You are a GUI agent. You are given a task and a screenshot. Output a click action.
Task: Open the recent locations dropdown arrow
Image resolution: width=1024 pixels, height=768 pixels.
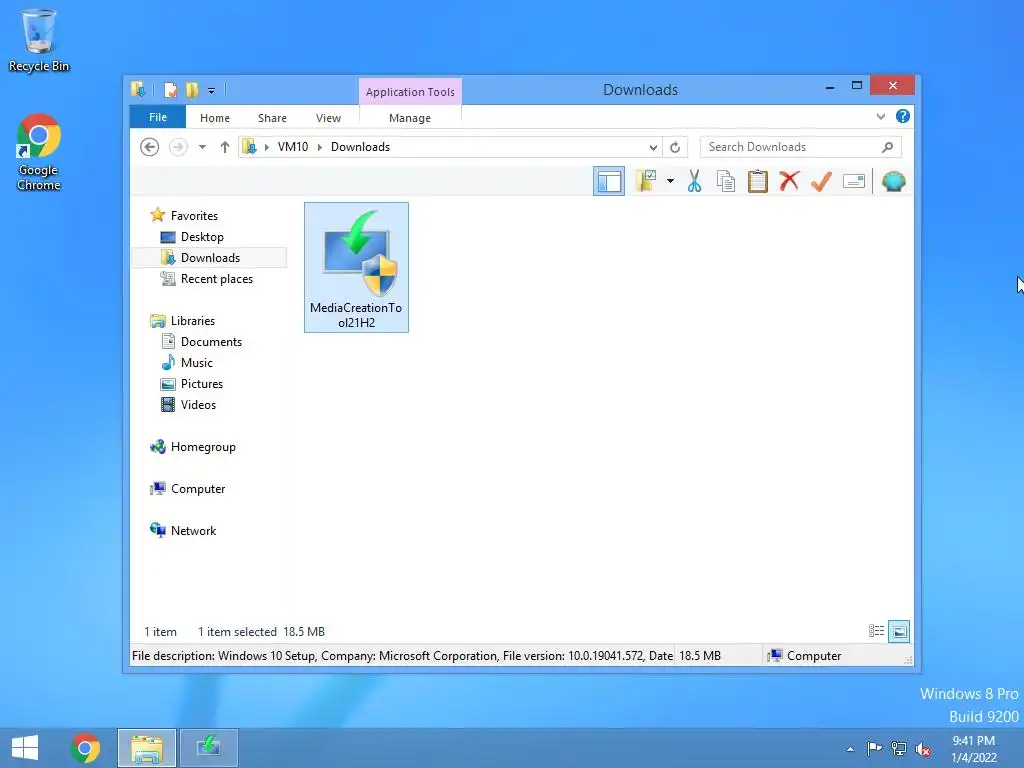pos(202,147)
